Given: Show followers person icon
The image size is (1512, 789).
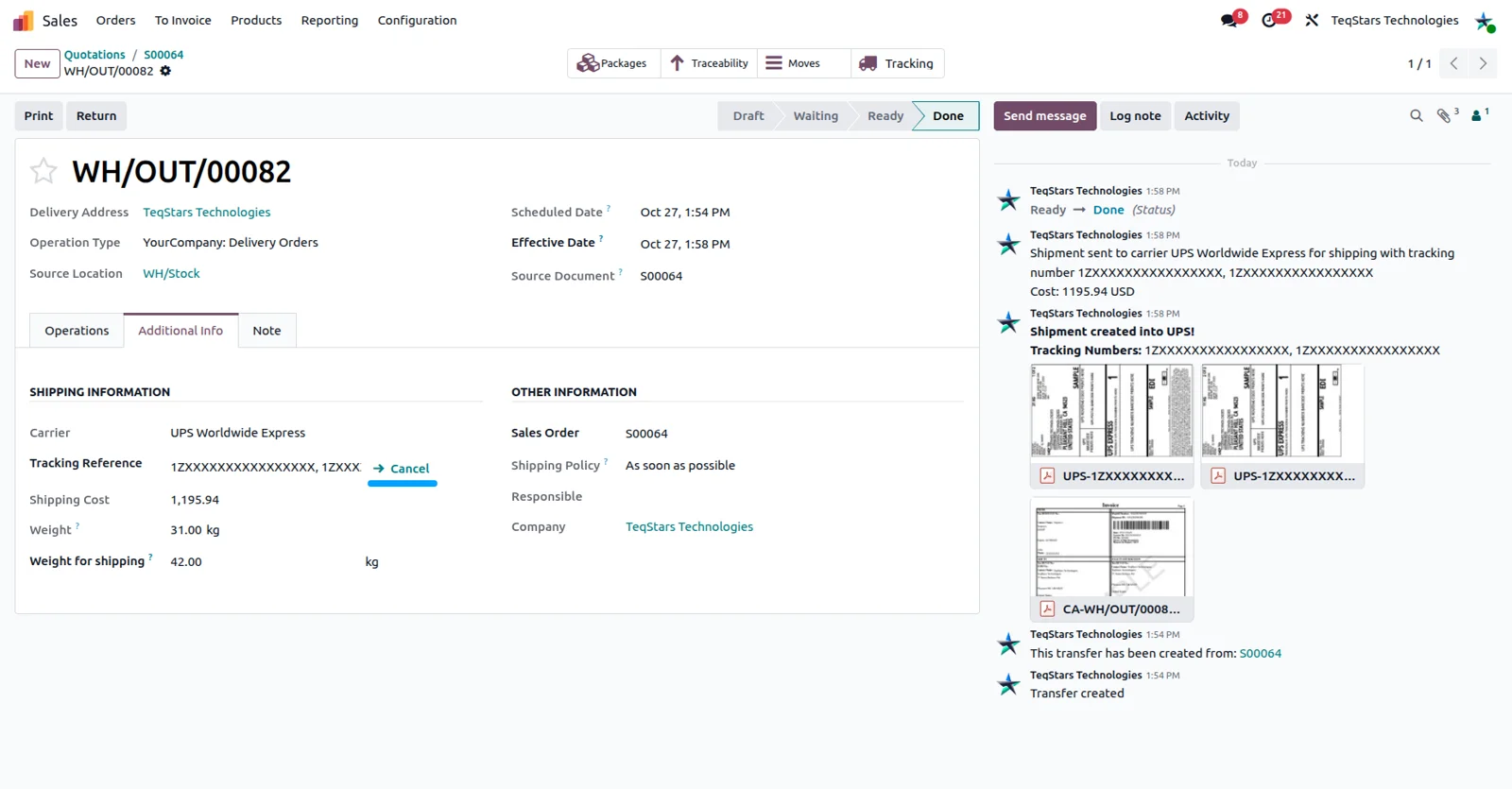Looking at the screenshot, I should (1478, 116).
